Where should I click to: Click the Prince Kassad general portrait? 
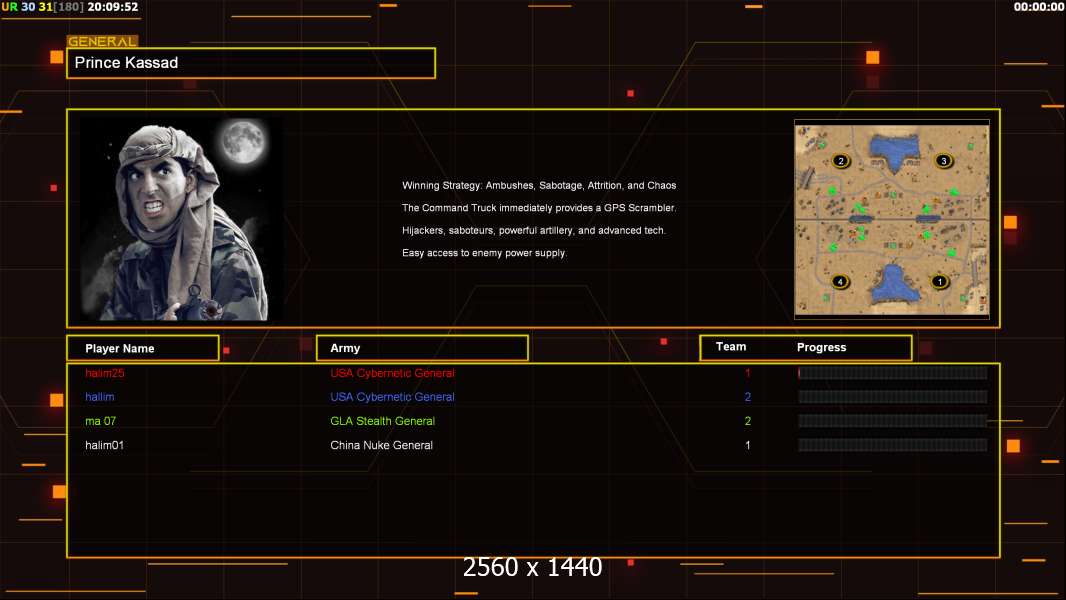tap(180, 219)
